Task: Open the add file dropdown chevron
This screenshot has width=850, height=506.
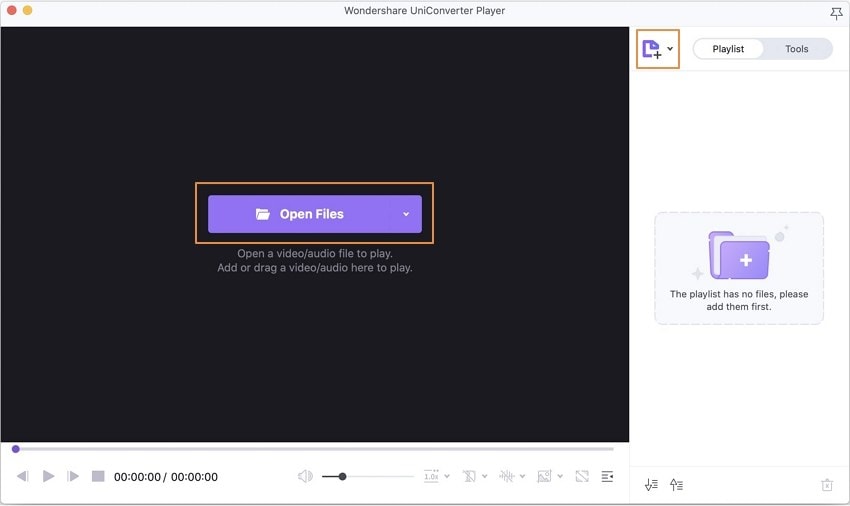Action: [x=670, y=48]
